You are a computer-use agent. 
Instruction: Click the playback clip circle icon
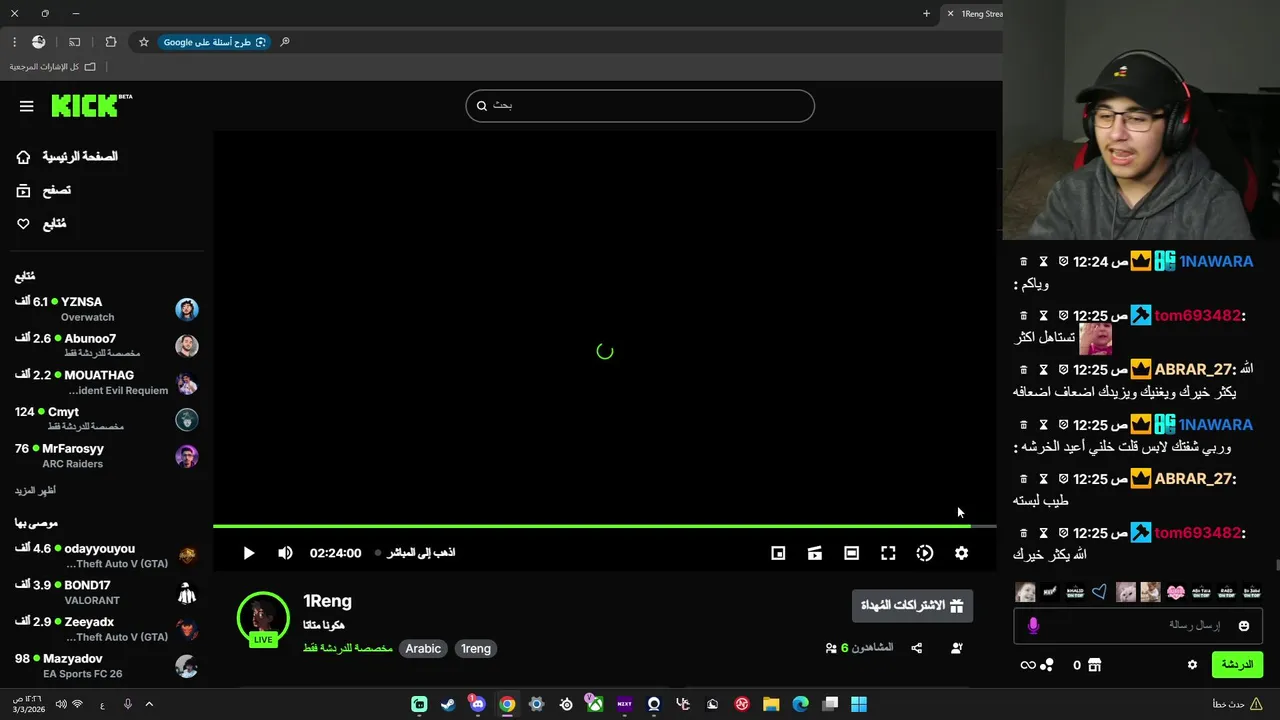[x=925, y=553]
